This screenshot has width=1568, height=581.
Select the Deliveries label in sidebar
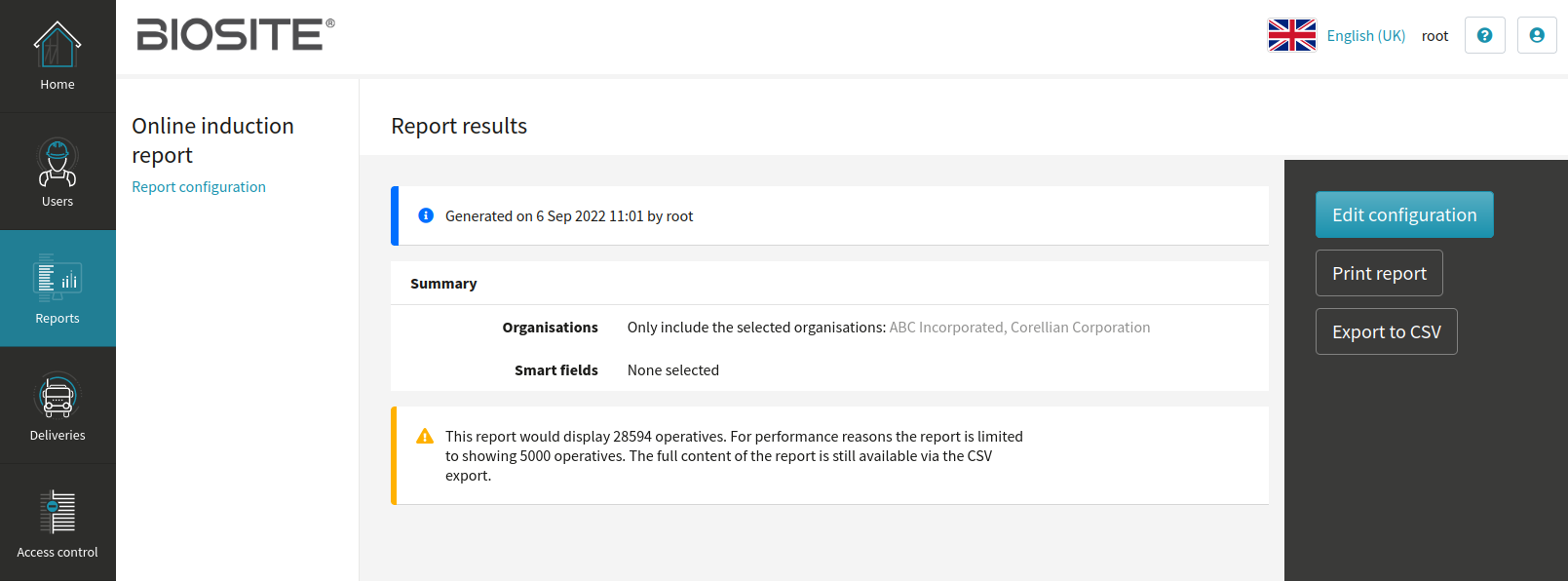(57, 436)
